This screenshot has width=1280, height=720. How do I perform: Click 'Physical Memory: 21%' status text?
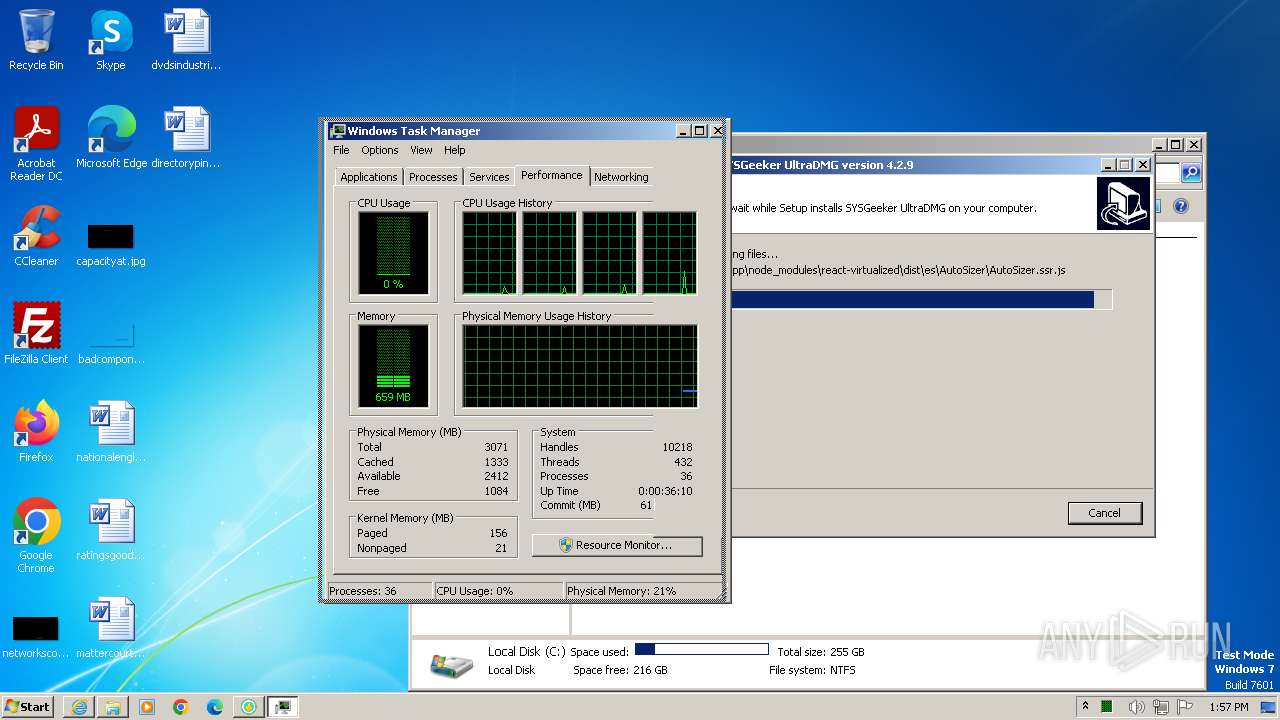[x=621, y=591]
